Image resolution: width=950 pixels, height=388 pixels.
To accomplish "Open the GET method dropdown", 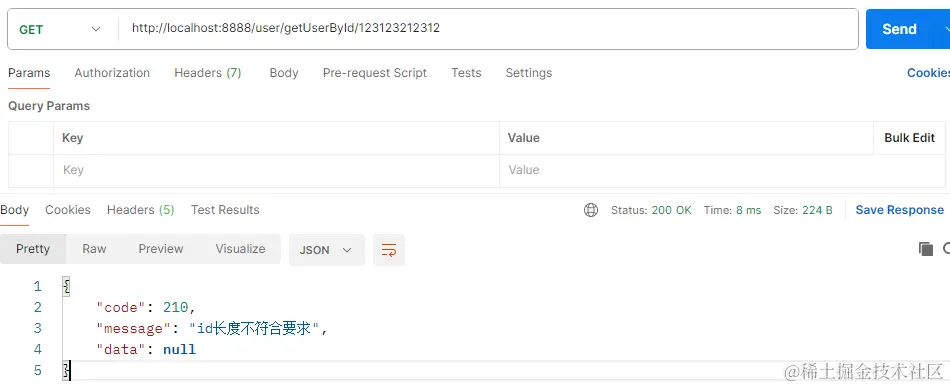I will (59, 29).
